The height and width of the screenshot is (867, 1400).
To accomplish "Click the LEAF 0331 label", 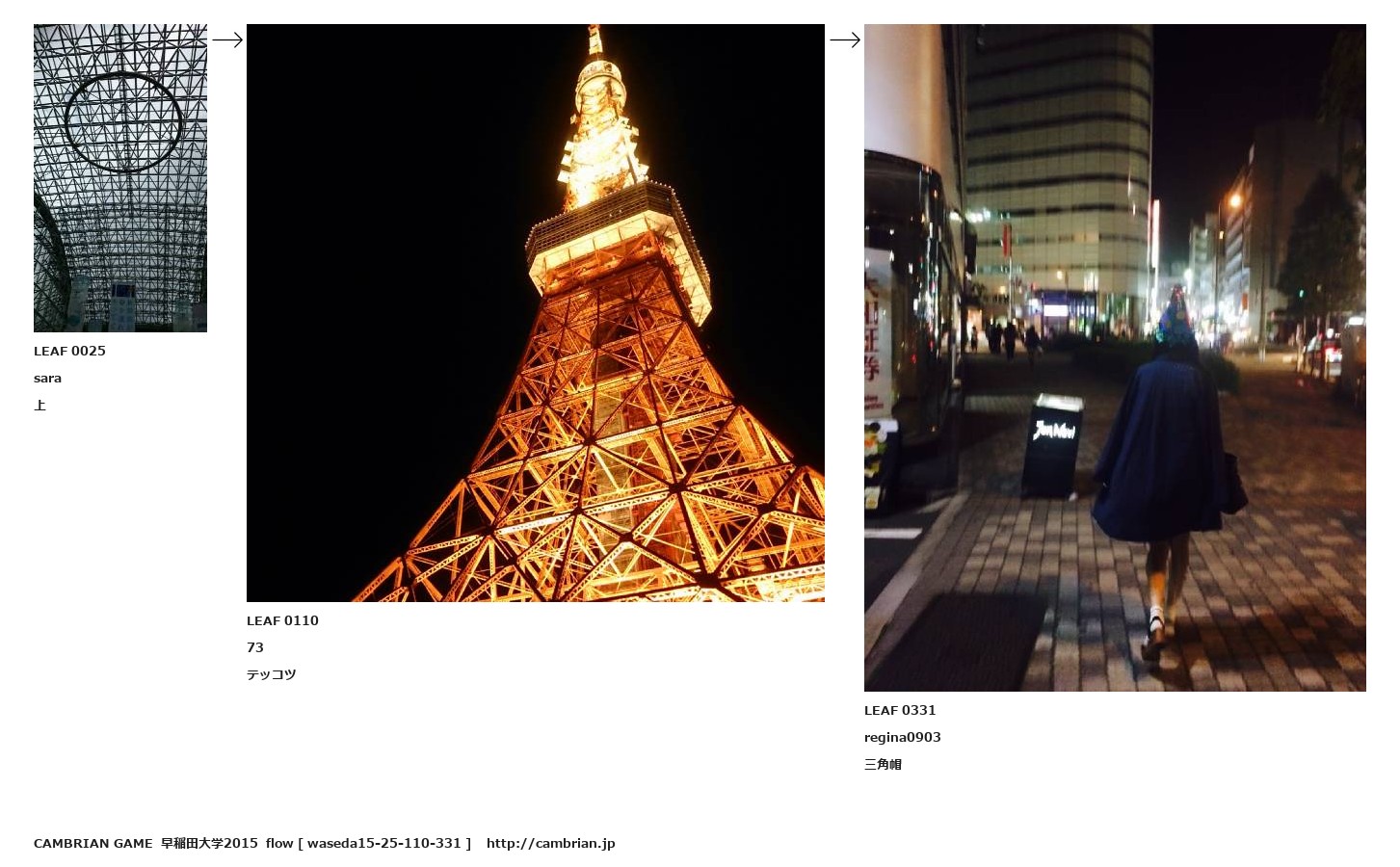I will click(x=900, y=710).
